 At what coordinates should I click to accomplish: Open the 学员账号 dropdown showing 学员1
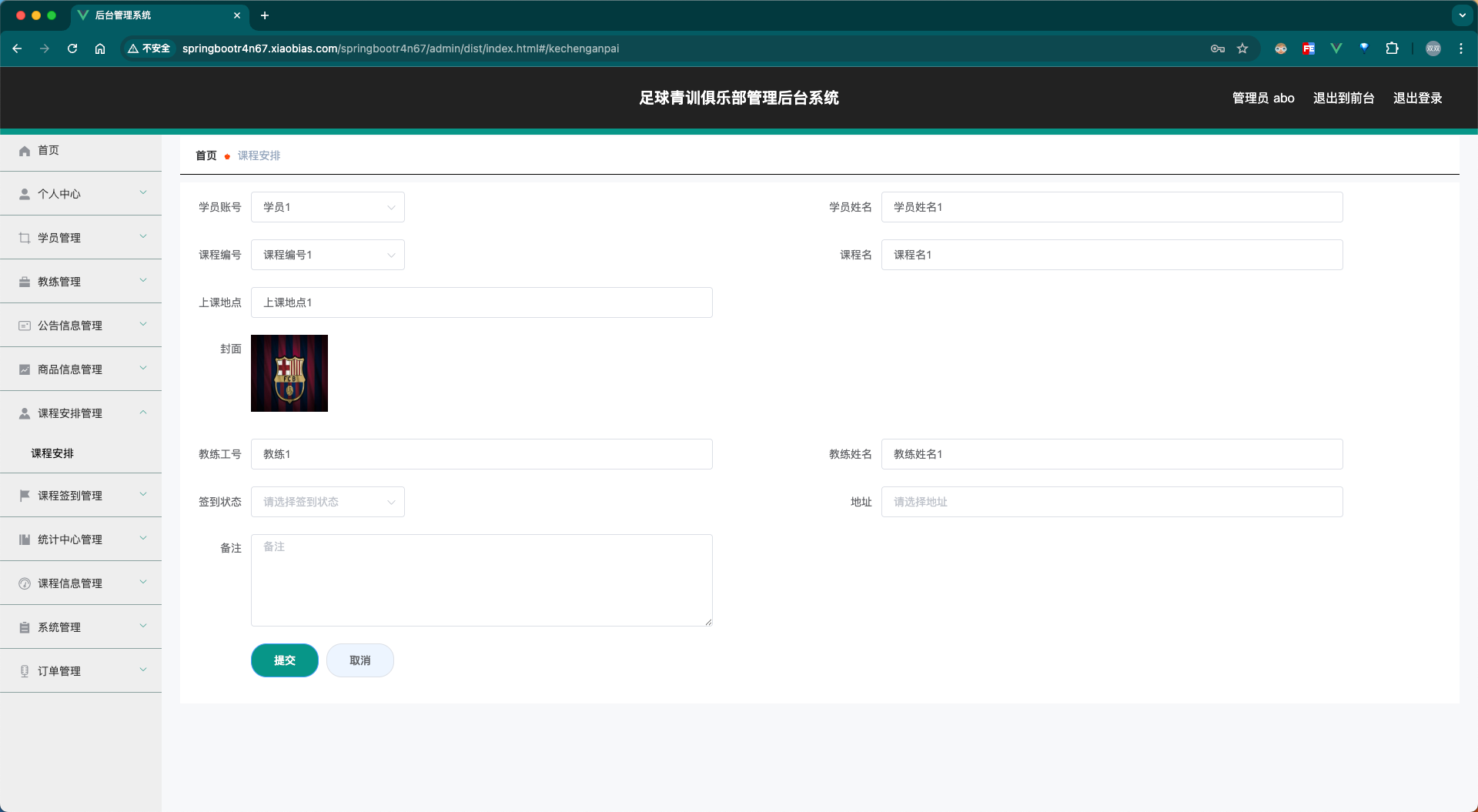pyautogui.click(x=328, y=207)
